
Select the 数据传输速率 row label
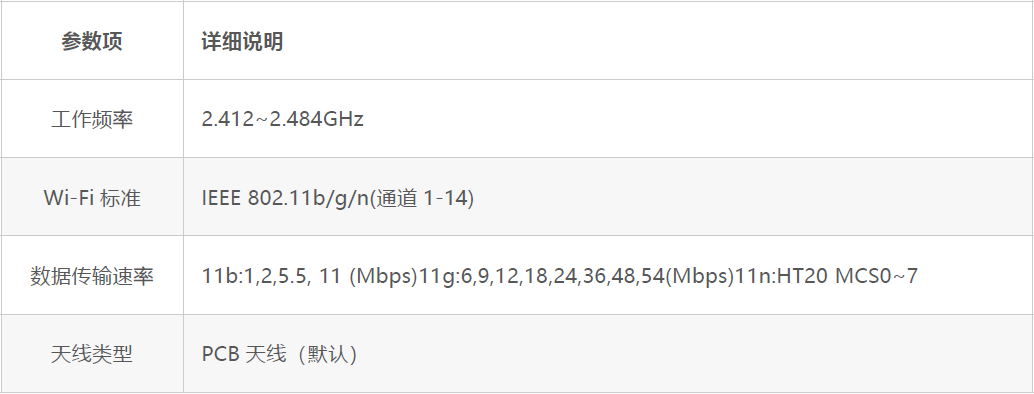92,276
